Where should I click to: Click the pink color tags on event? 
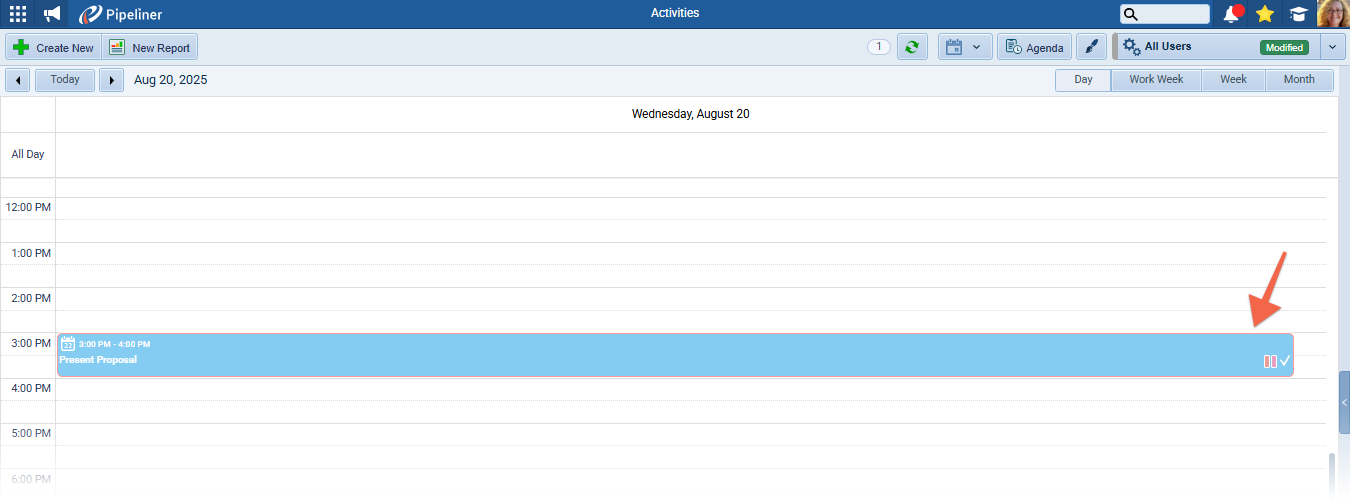tap(1270, 361)
